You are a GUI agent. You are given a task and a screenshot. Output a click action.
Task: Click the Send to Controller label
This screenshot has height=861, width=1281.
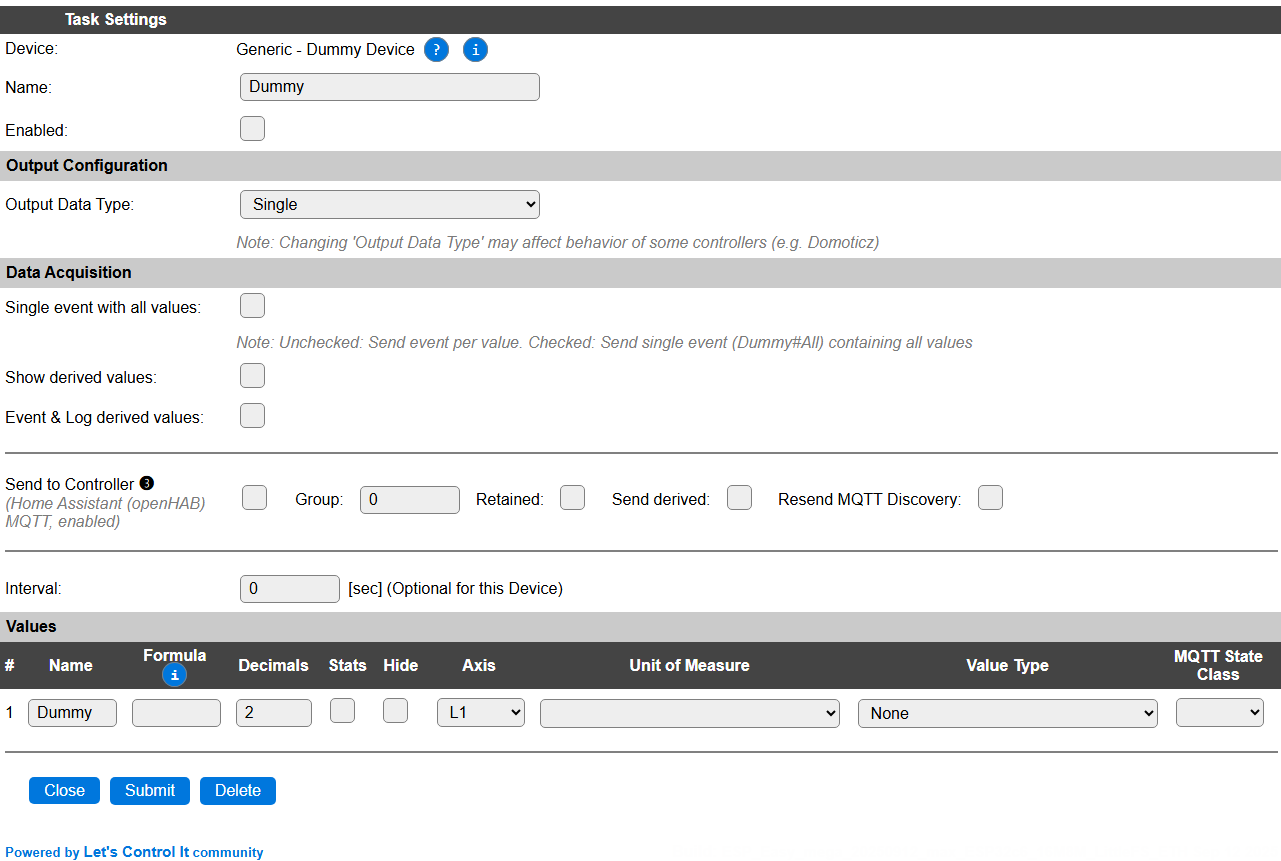coord(70,484)
